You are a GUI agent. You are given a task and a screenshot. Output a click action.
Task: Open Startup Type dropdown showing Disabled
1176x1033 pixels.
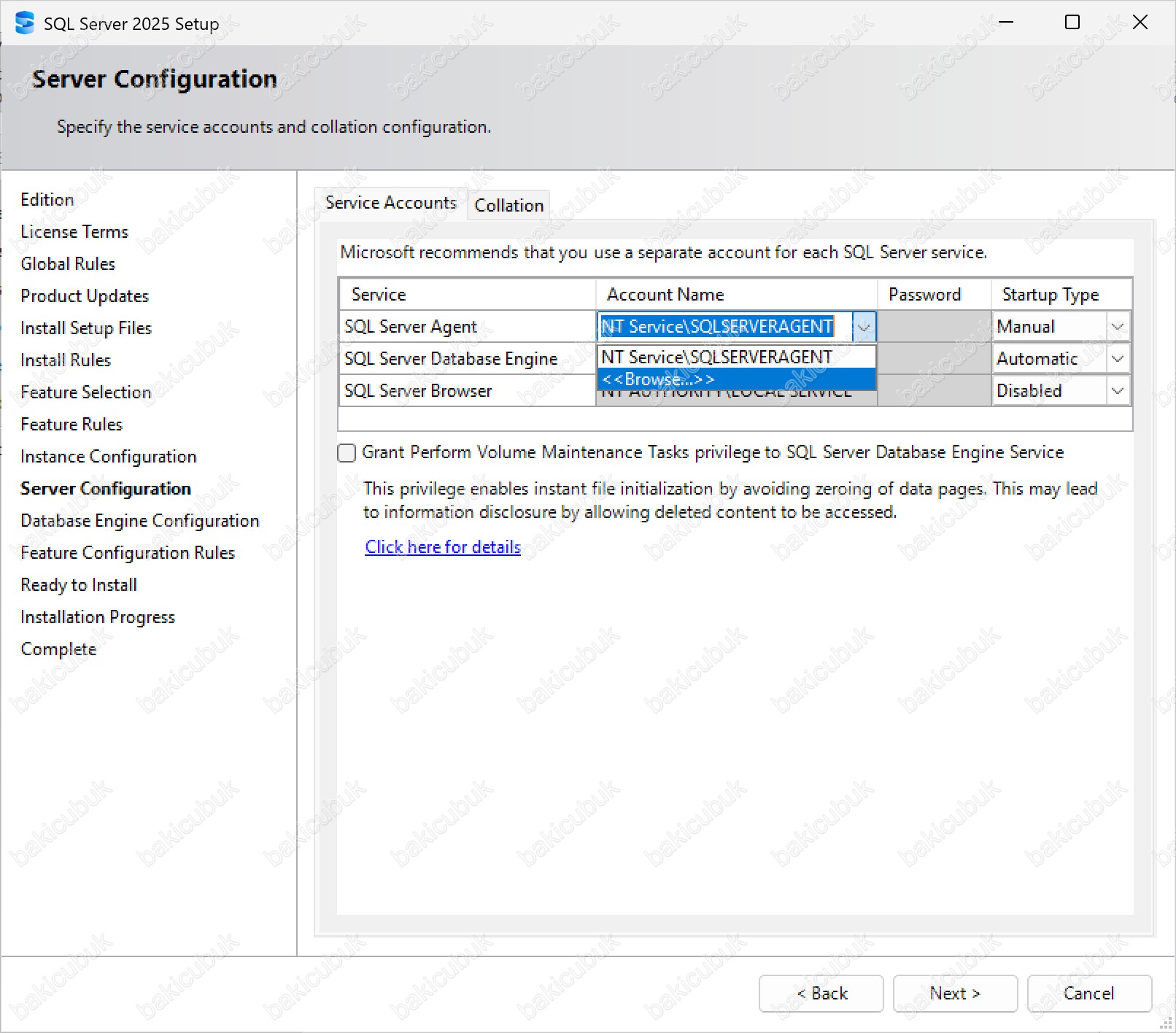pyautogui.click(x=1117, y=391)
